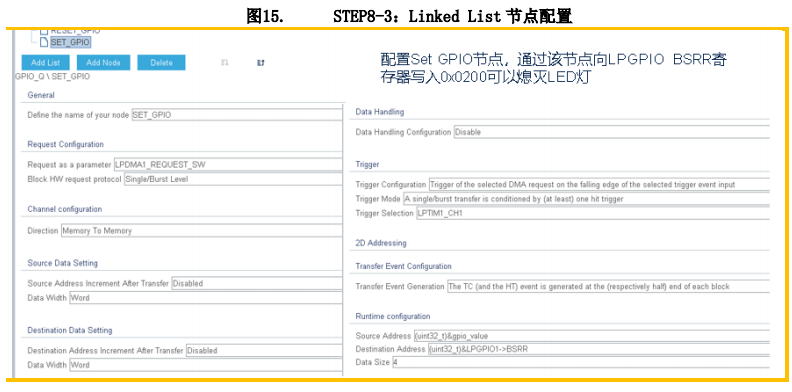
Task: Click the GPIO_Q \ SET_GPIO breadcrumb text
Action: pos(53,77)
